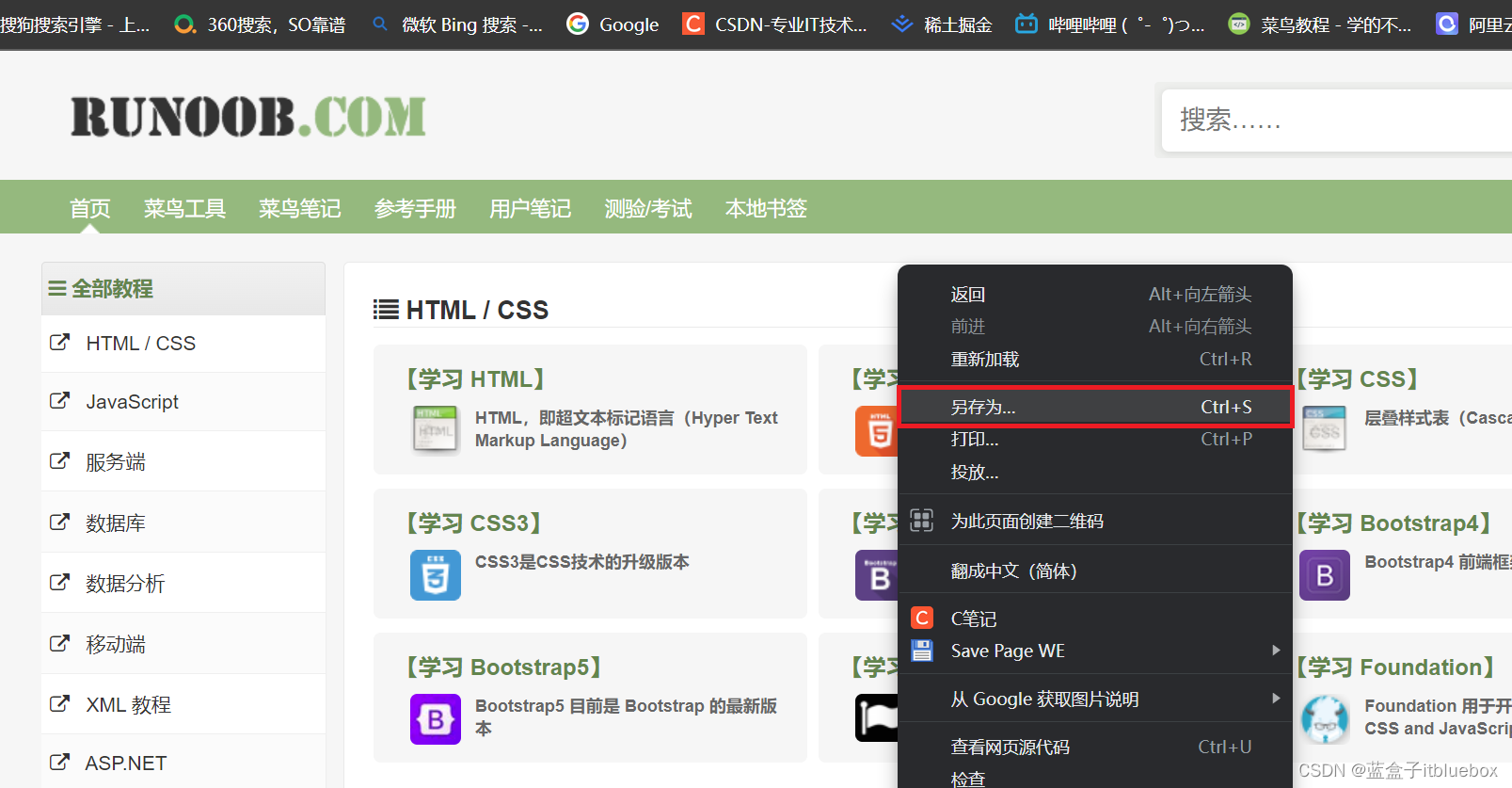Open the 【学习 CSS3】 tutorial link
This screenshot has width=1512, height=788.
click(x=473, y=523)
